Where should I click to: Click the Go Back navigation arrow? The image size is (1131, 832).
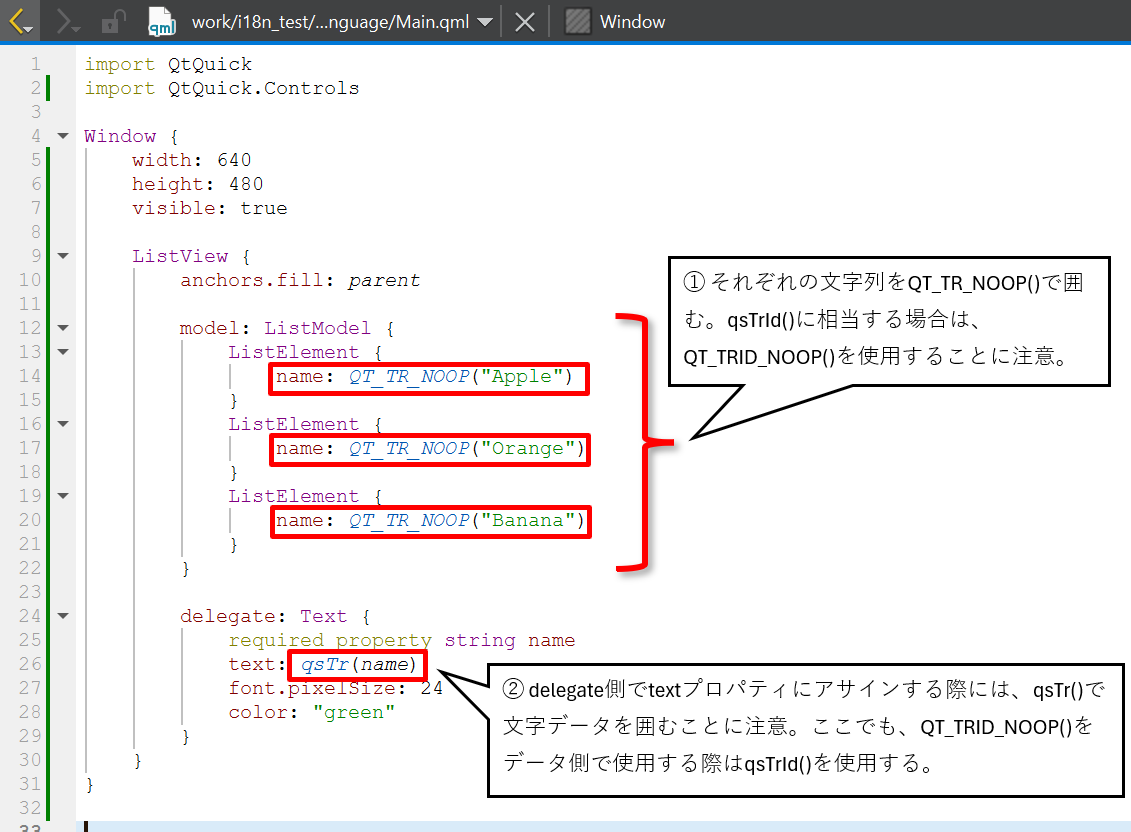21,21
